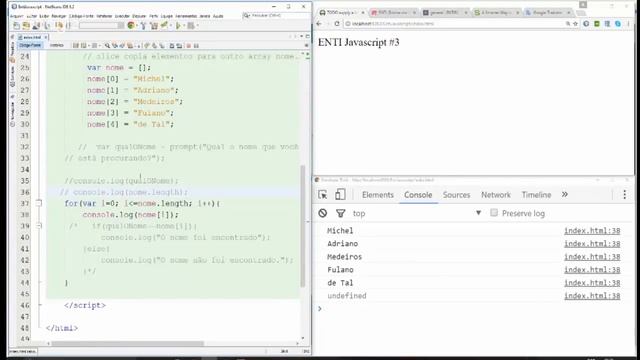Image resolution: width=640 pixels, height=360 pixels.
Task: Open index.html:38 link beside Medeiros
Action: point(592,257)
